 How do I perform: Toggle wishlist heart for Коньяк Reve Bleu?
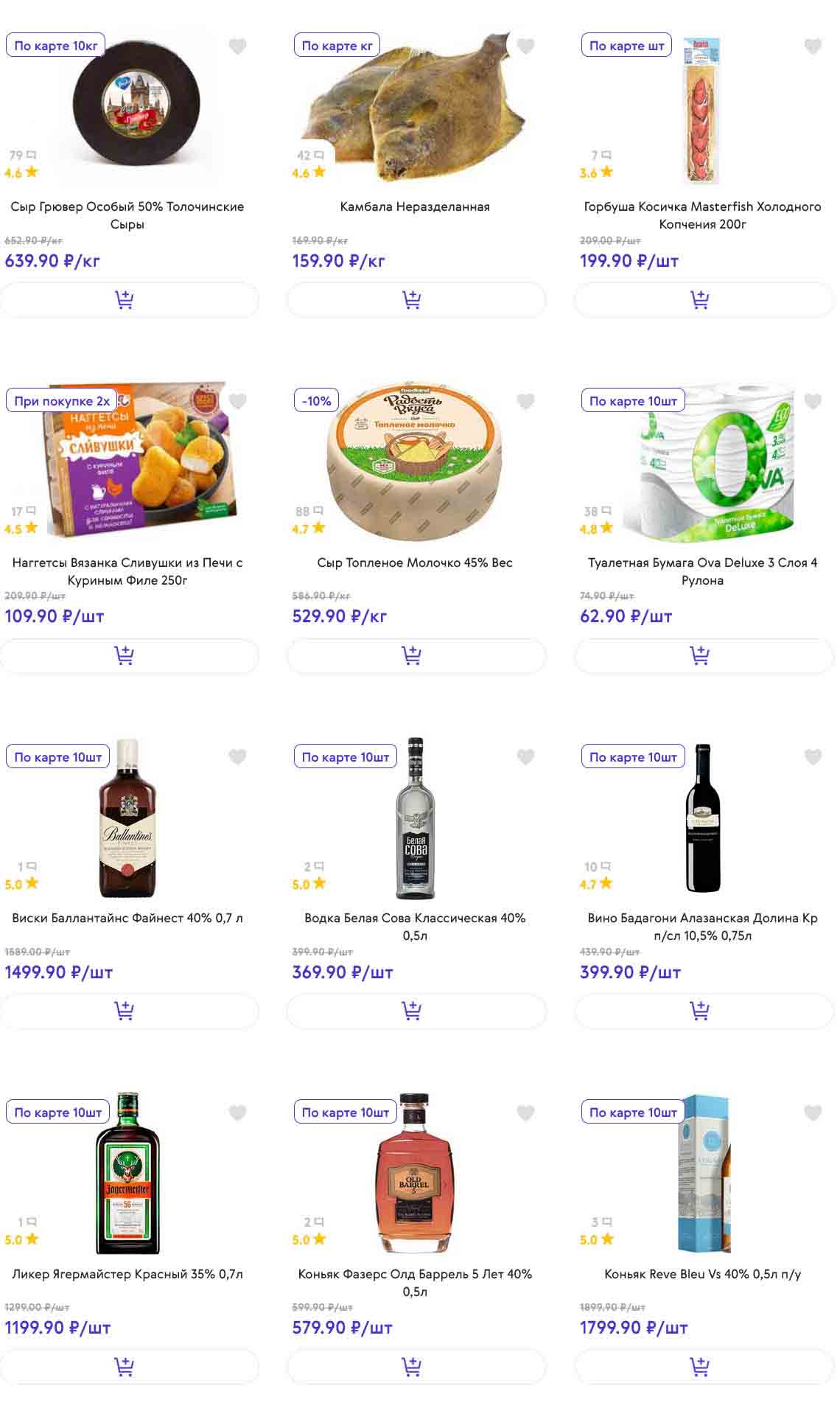pyautogui.click(x=813, y=1112)
